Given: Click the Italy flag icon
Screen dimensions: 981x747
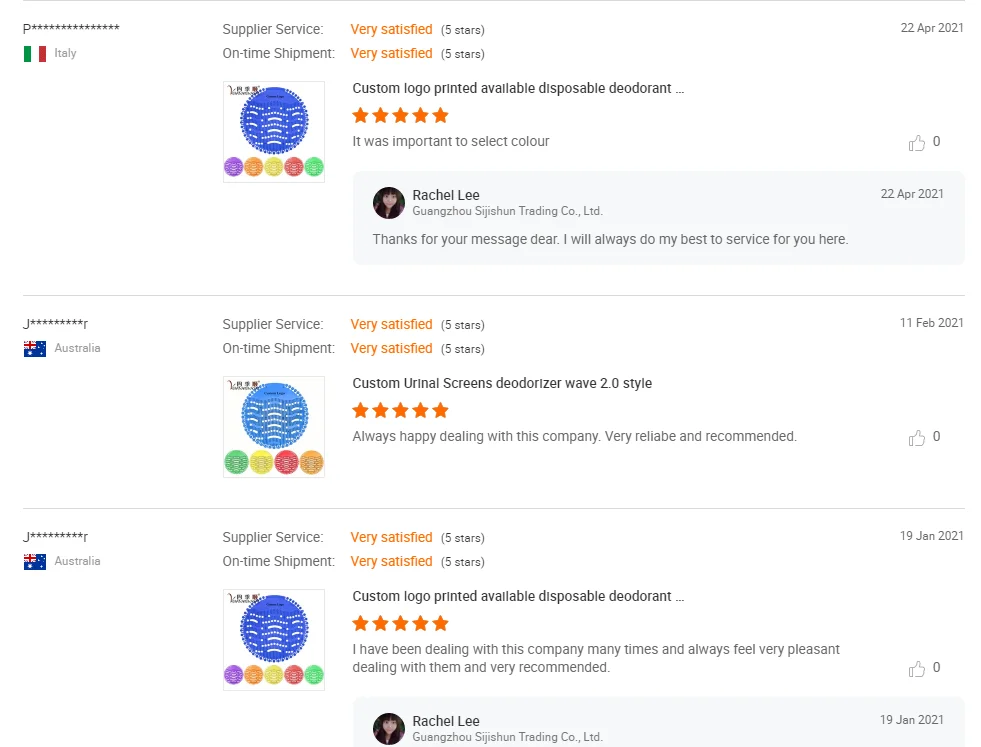Looking at the screenshot, I should click(x=35, y=54).
